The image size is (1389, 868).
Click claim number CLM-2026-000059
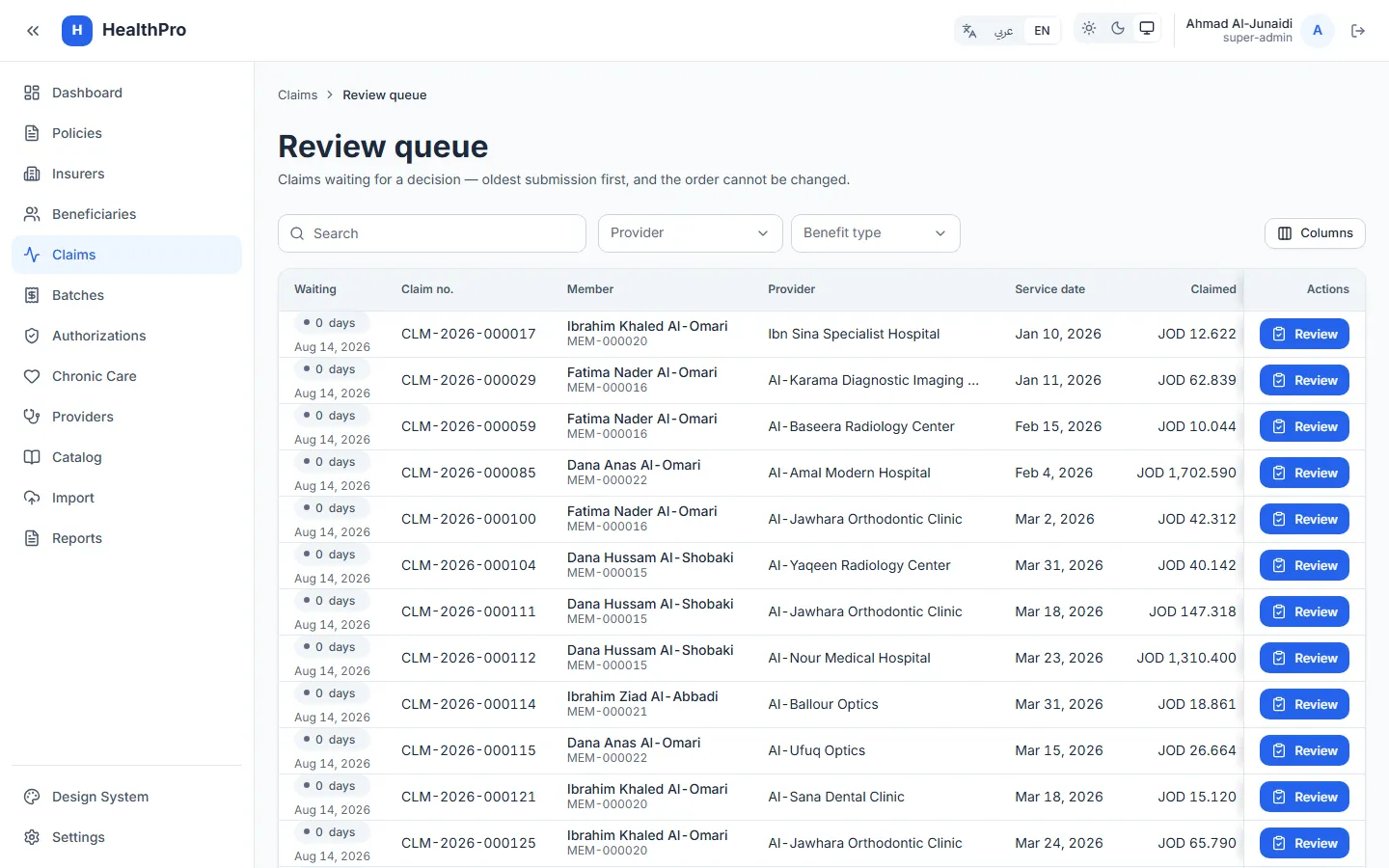coord(469,426)
